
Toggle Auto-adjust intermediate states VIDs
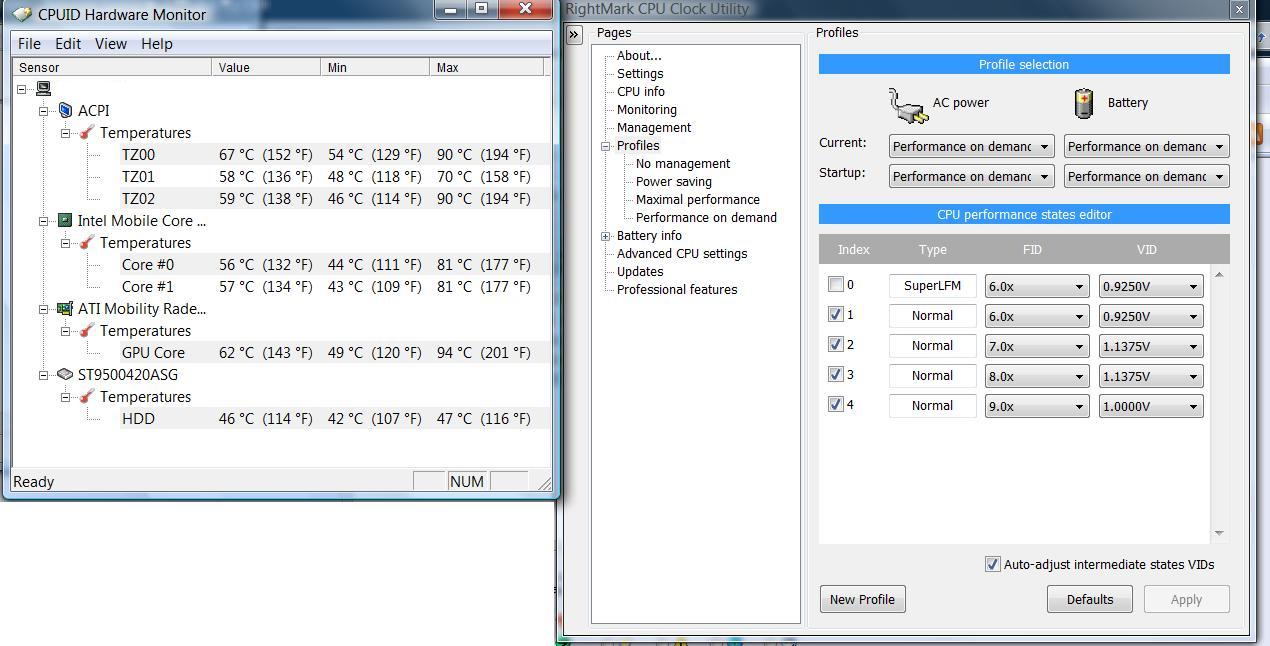992,564
